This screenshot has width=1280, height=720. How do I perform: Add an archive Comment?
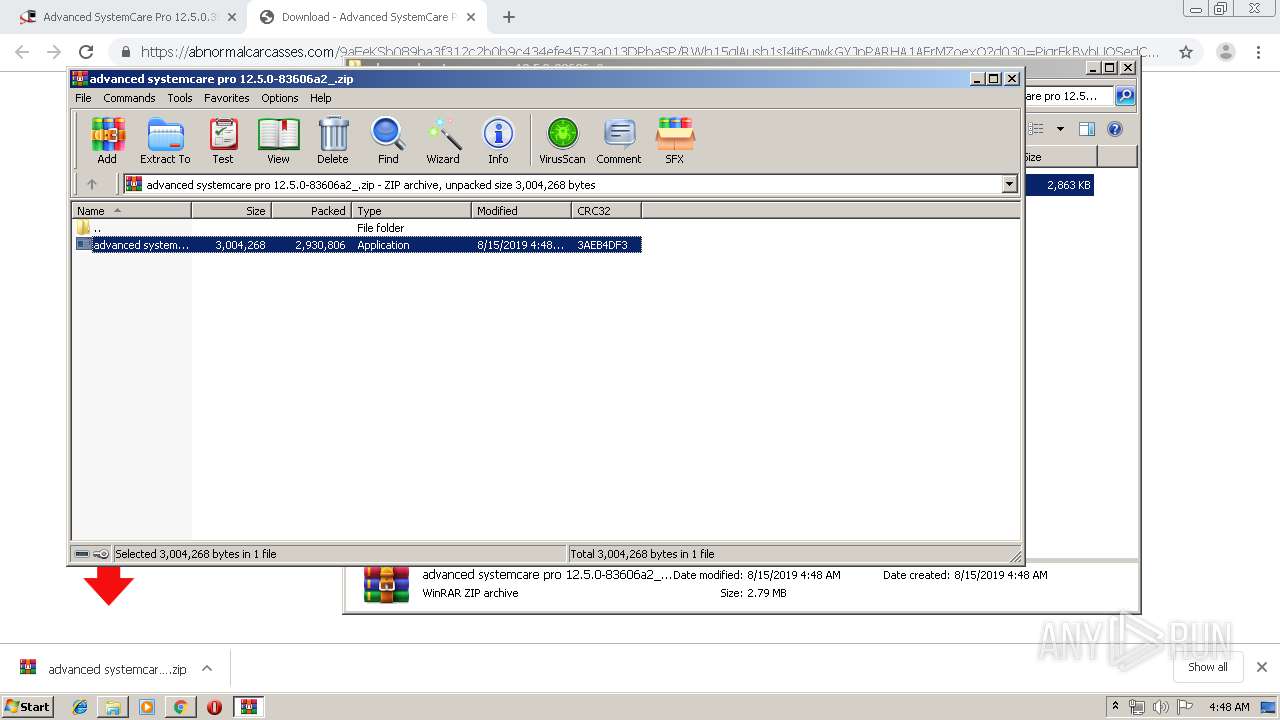point(619,140)
